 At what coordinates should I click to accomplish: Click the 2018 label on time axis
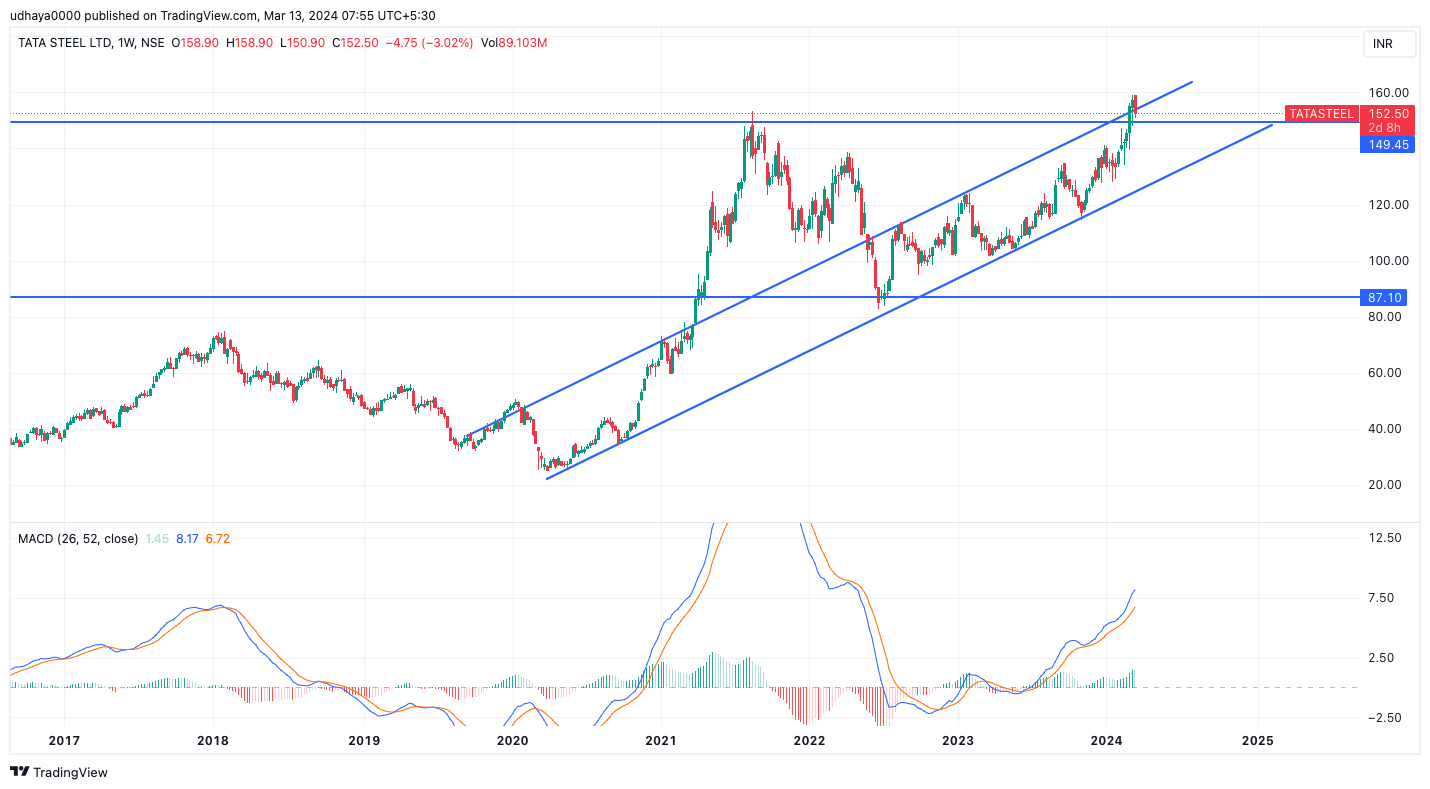point(213,741)
